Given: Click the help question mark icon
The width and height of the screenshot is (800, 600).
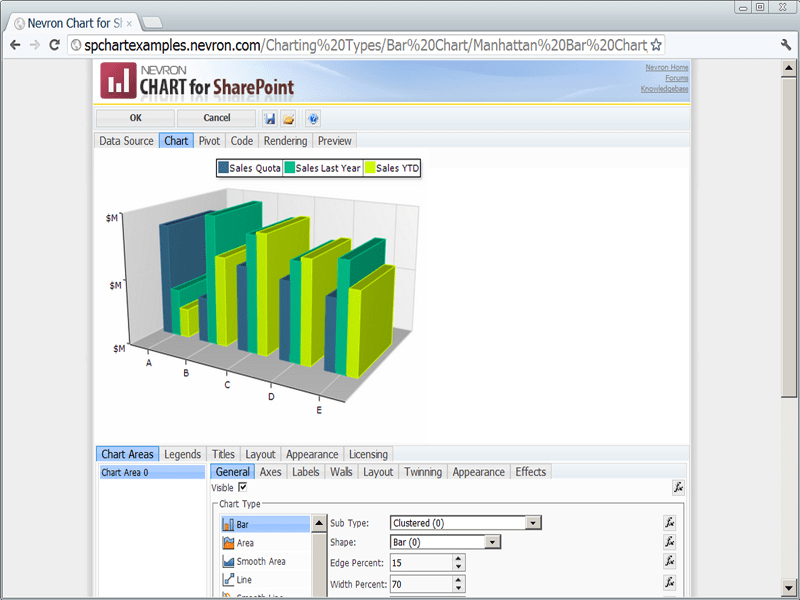Looking at the screenshot, I should (313, 118).
